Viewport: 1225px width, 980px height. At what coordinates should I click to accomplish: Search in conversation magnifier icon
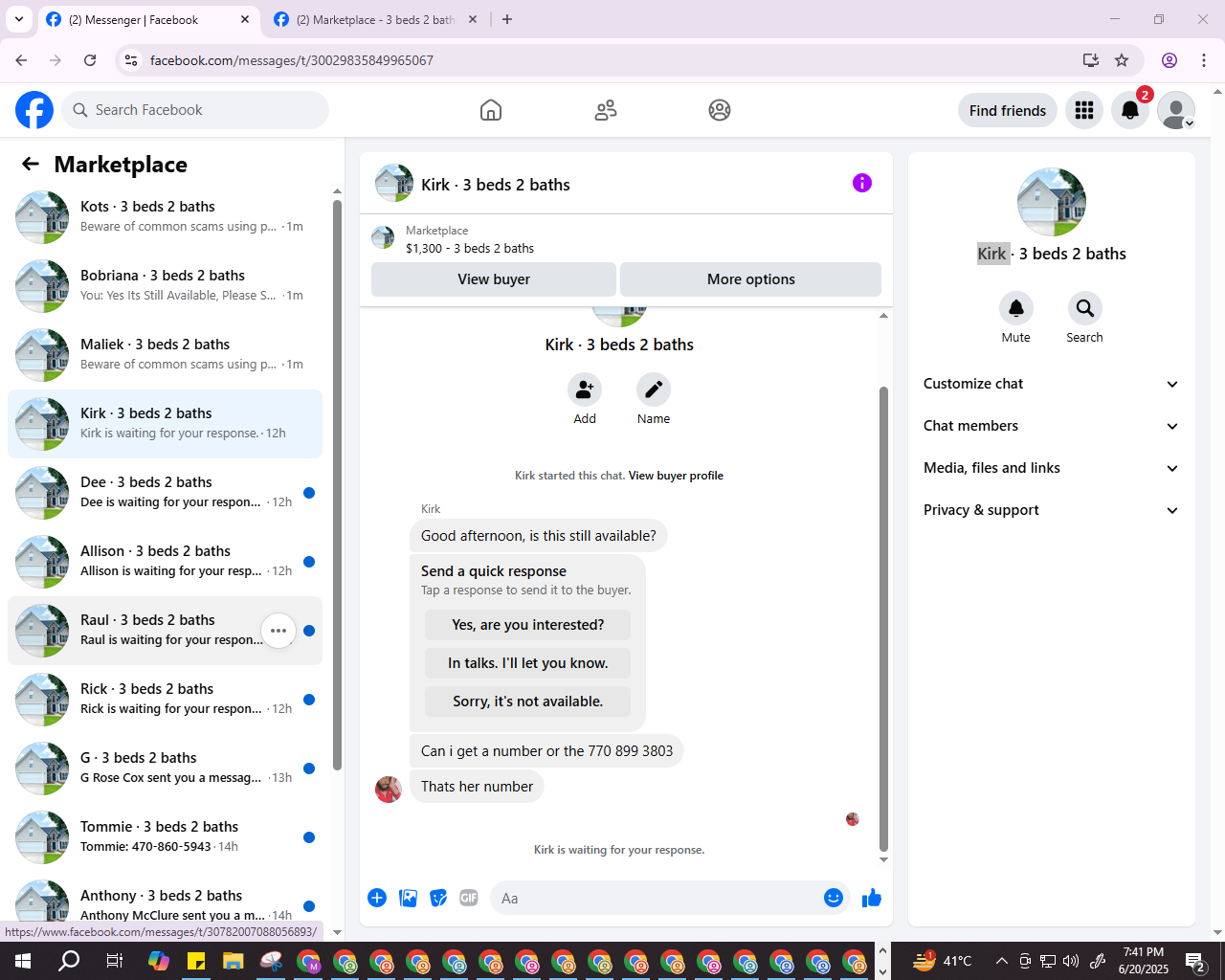click(1084, 308)
